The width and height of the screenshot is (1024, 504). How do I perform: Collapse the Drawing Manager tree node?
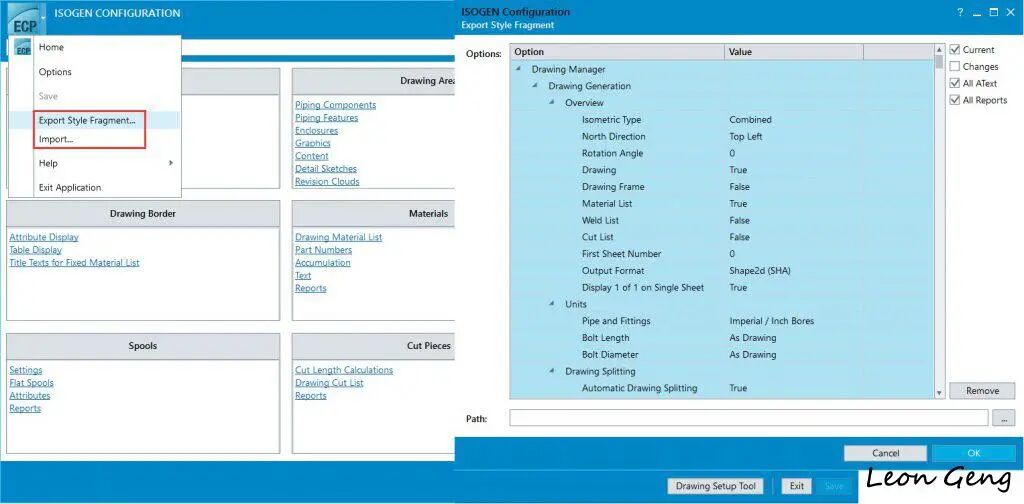pos(519,69)
